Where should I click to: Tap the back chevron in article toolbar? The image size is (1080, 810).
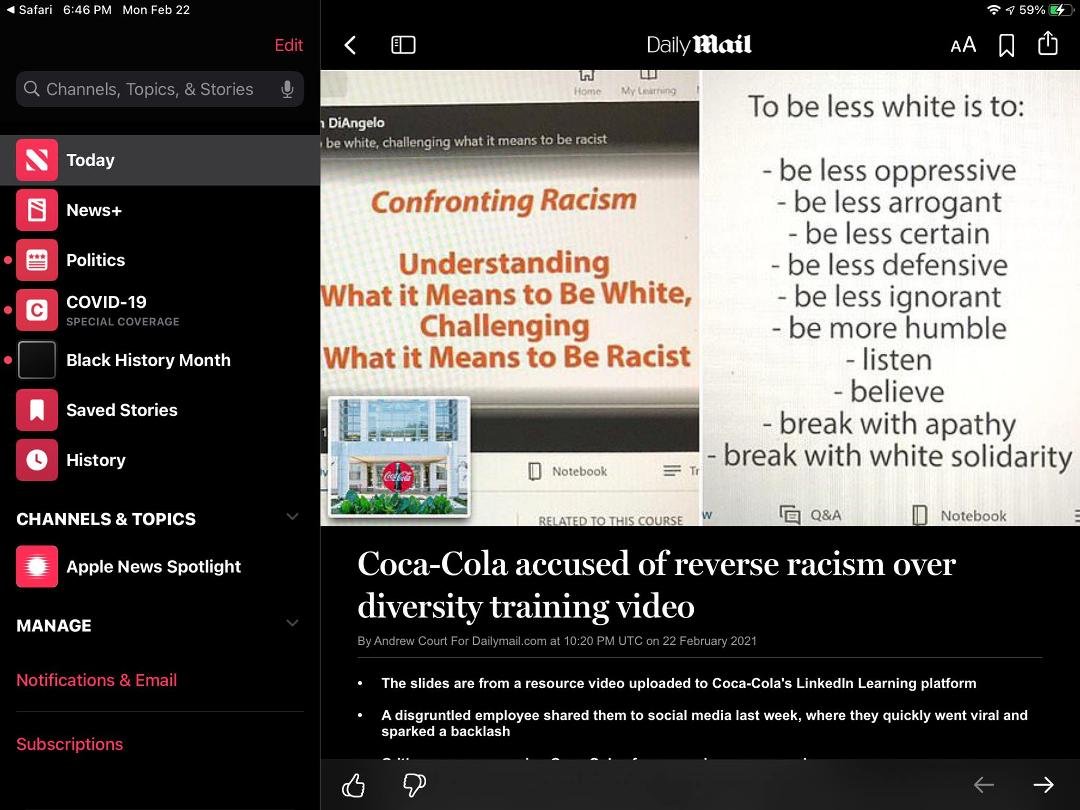350,45
